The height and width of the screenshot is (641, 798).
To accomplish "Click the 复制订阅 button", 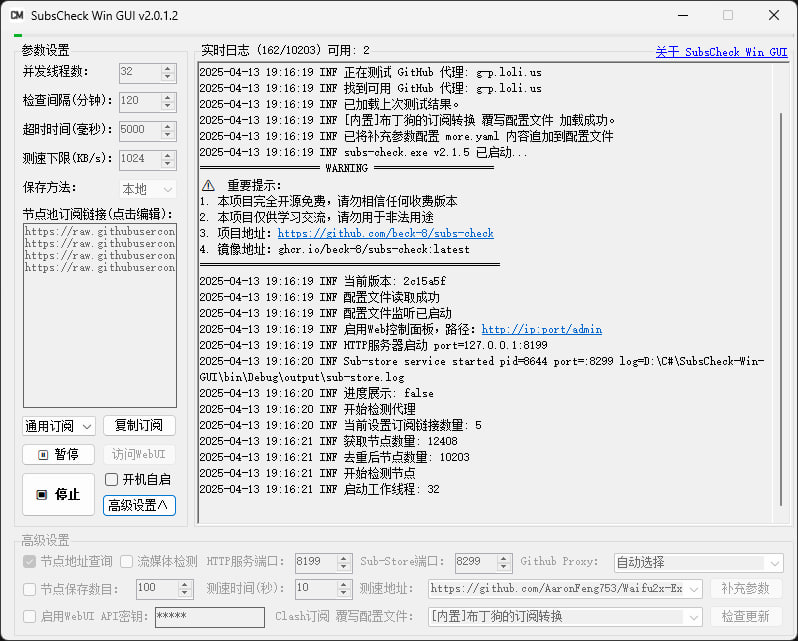I will point(139,425).
